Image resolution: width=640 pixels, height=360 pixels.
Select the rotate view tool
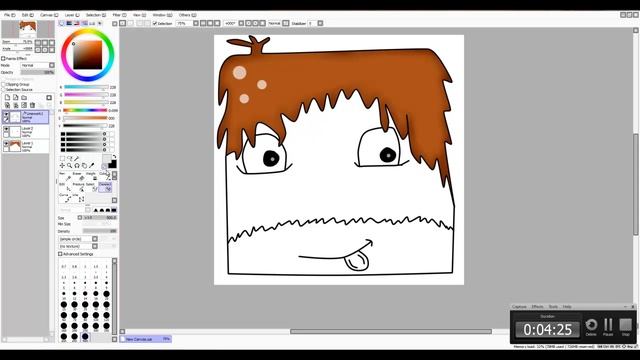click(77, 166)
